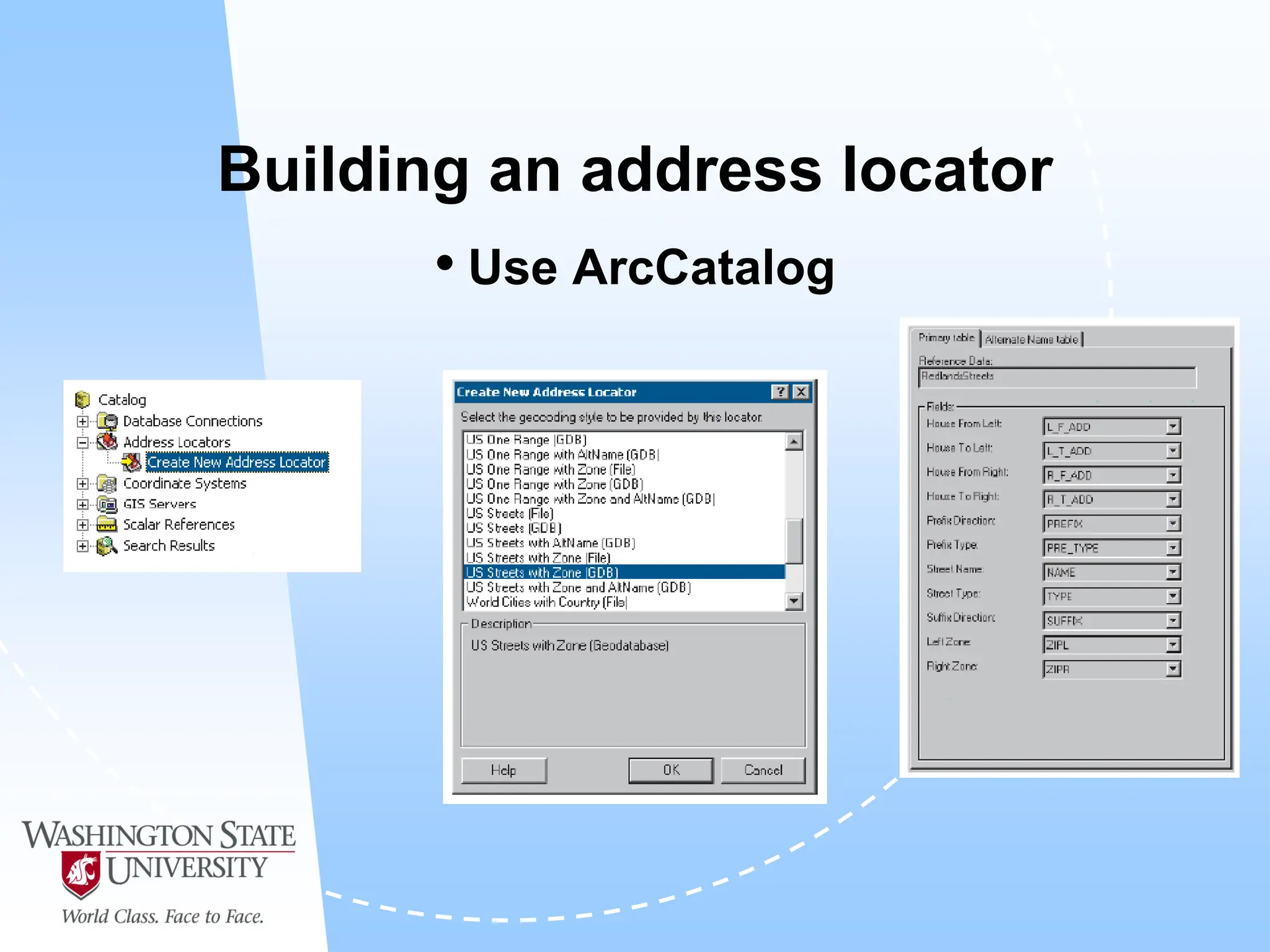
Task: Open the Prefix Direction dropdown
Action: point(1172,524)
